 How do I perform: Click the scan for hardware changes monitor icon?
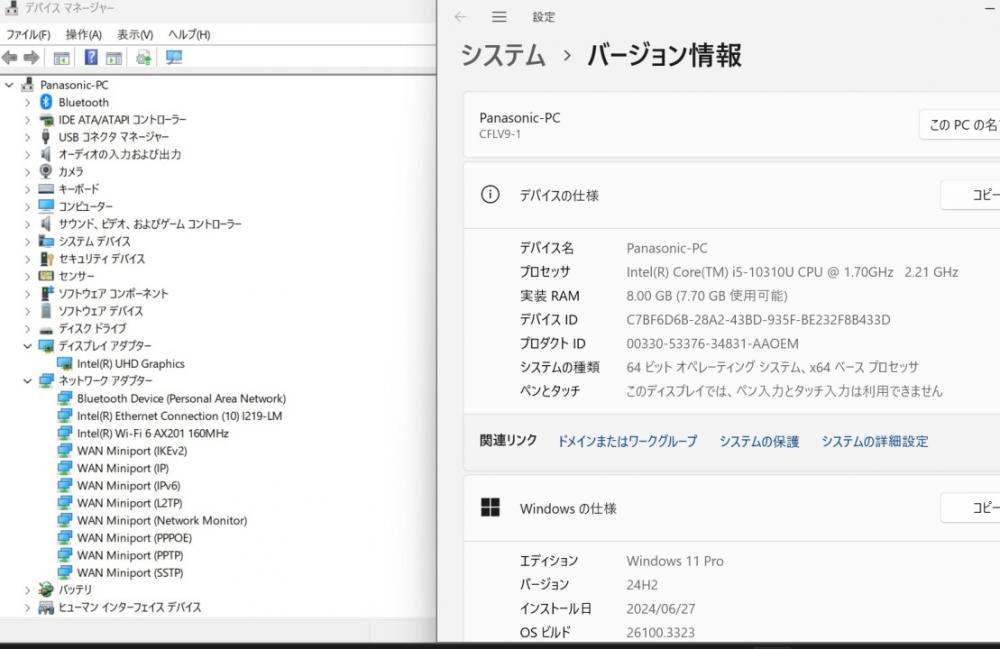[x=173, y=58]
